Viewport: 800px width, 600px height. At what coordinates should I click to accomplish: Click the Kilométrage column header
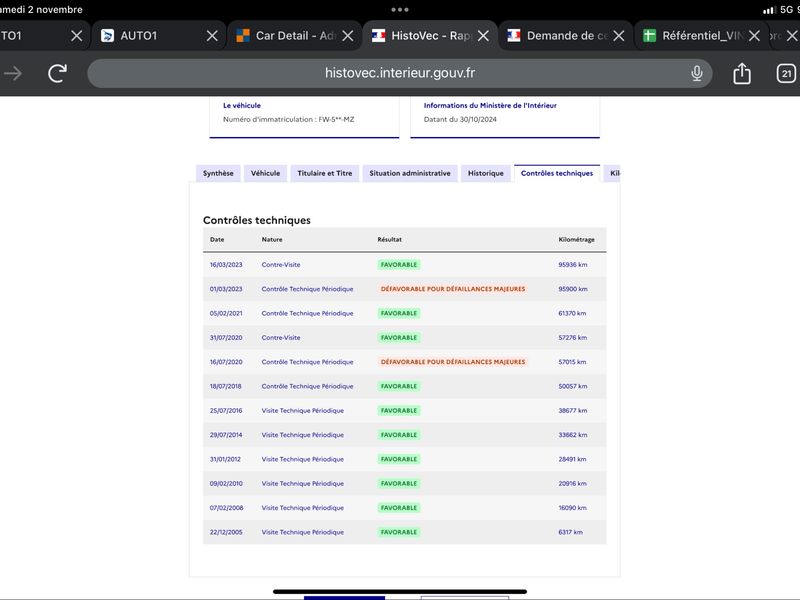577,239
